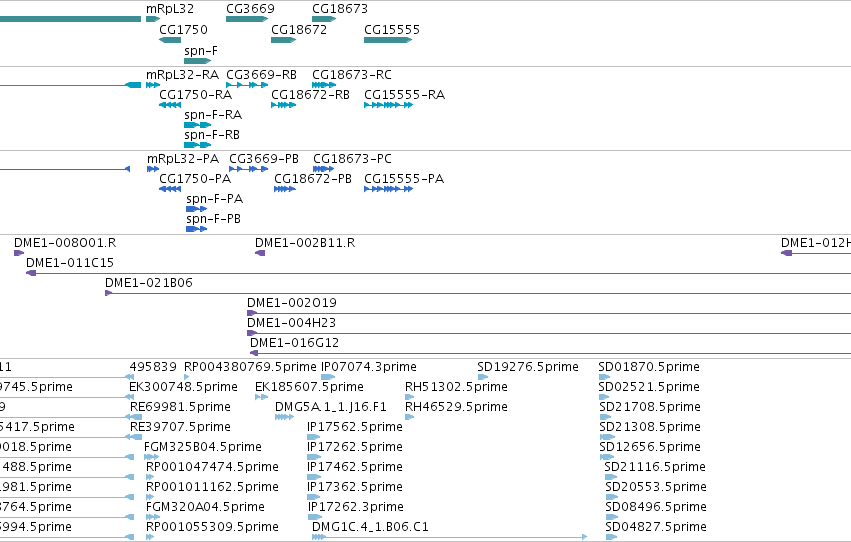This screenshot has height=542, width=851.
Task: Select the SD20553.5prime EST
Action: [612, 497]
